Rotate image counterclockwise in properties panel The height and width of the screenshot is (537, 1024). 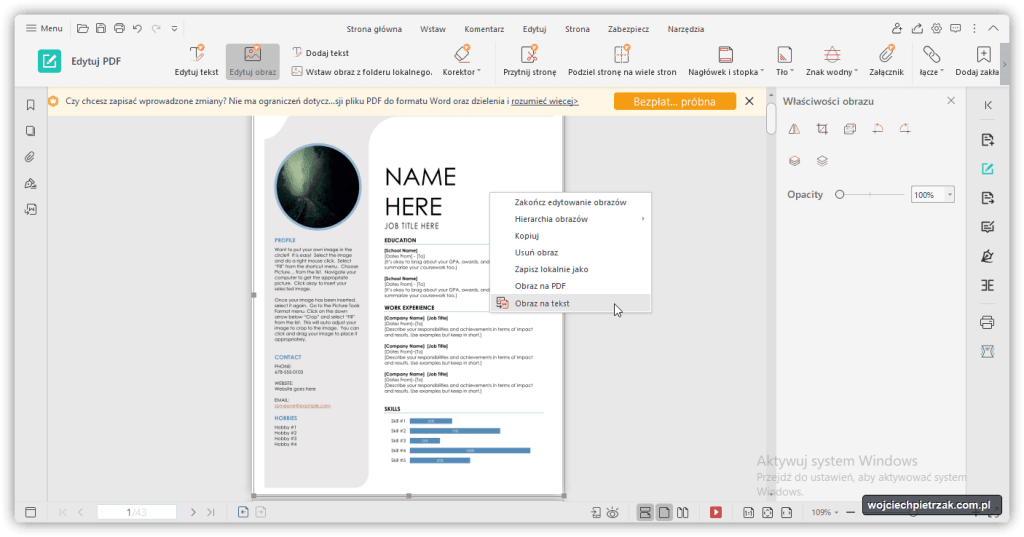click(877, 129)
